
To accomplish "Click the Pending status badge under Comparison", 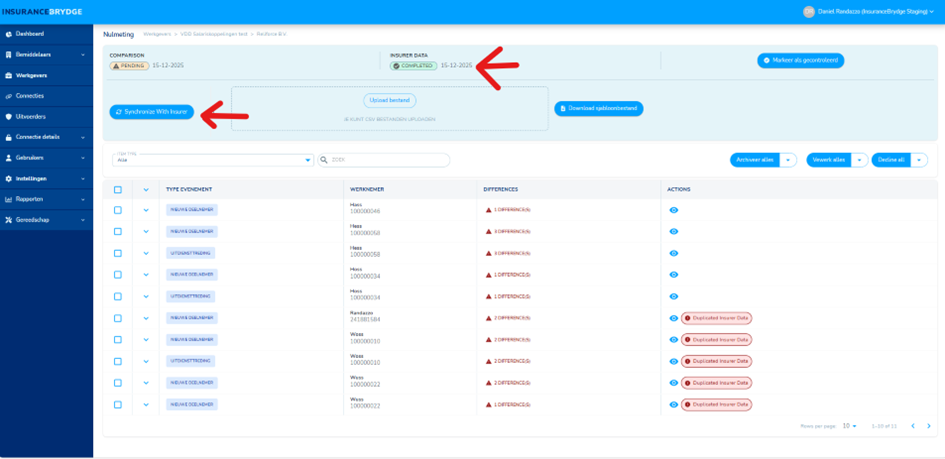I will tap(129, 66).
